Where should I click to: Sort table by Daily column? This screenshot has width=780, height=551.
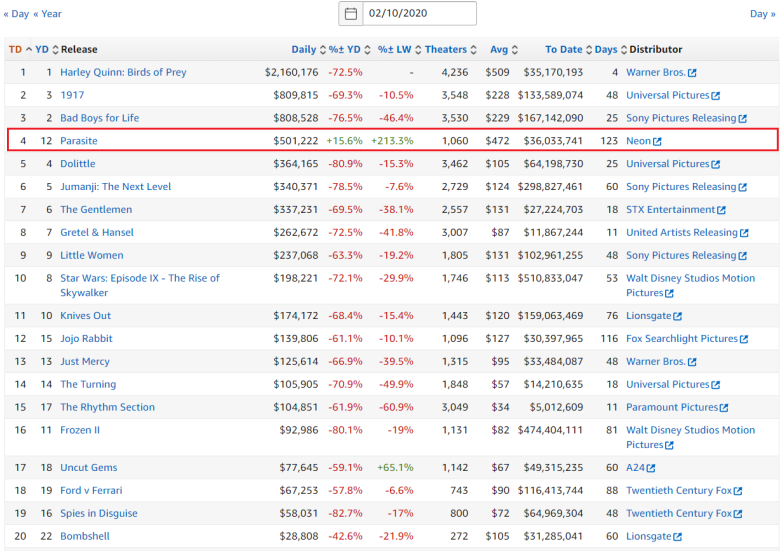click(x=304, y=49)
